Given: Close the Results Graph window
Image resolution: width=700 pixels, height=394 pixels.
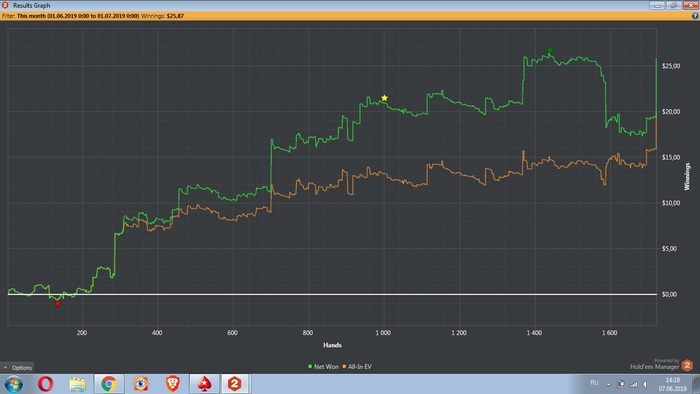Looking at the screenshot, I should pyautogui.click(x=690, y=5).
